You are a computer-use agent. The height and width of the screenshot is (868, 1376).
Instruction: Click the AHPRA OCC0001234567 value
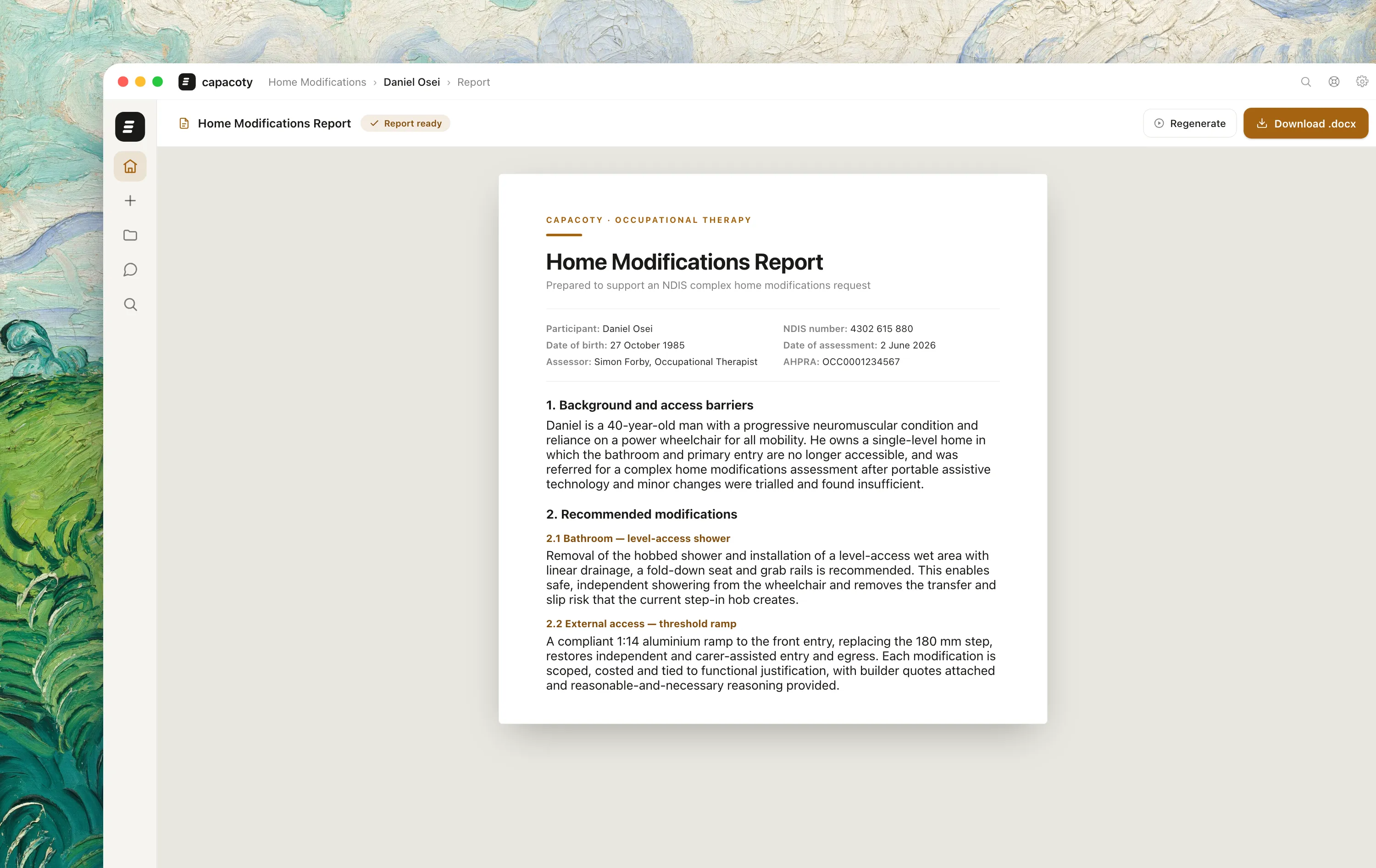pos(860,362)
